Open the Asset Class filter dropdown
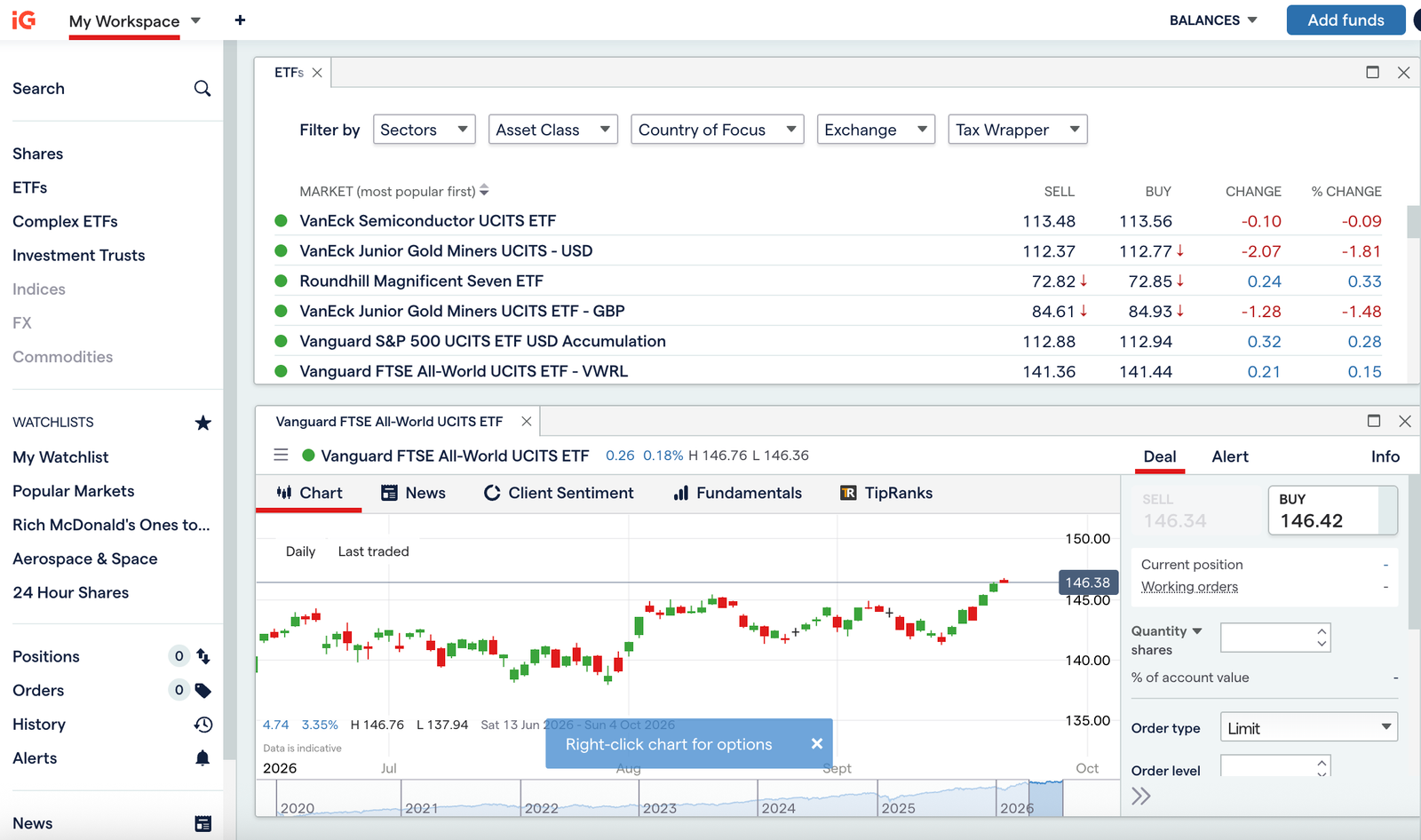1421x840 pixels. click(553, 130)
